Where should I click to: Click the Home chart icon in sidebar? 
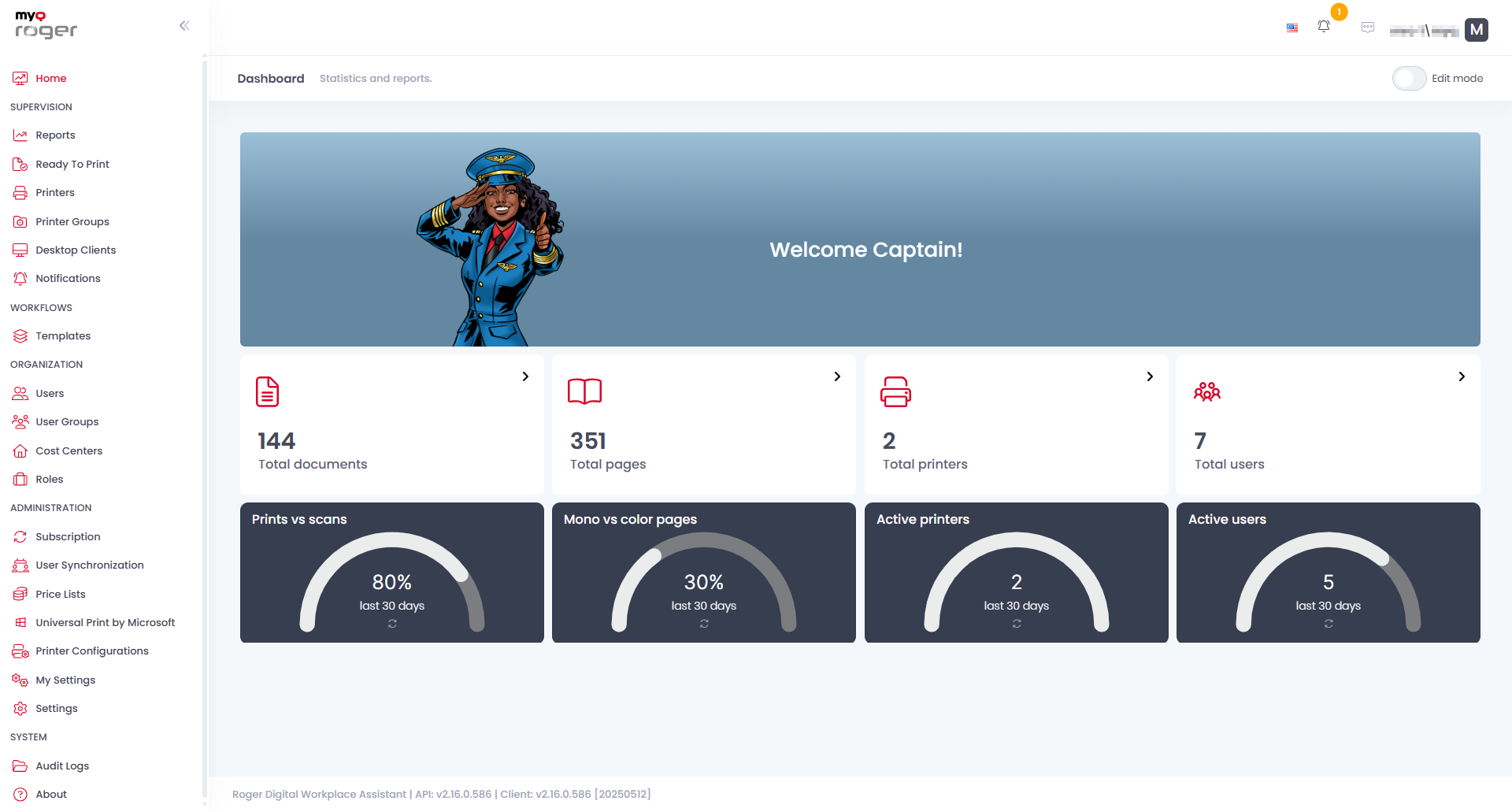point(20,78)
